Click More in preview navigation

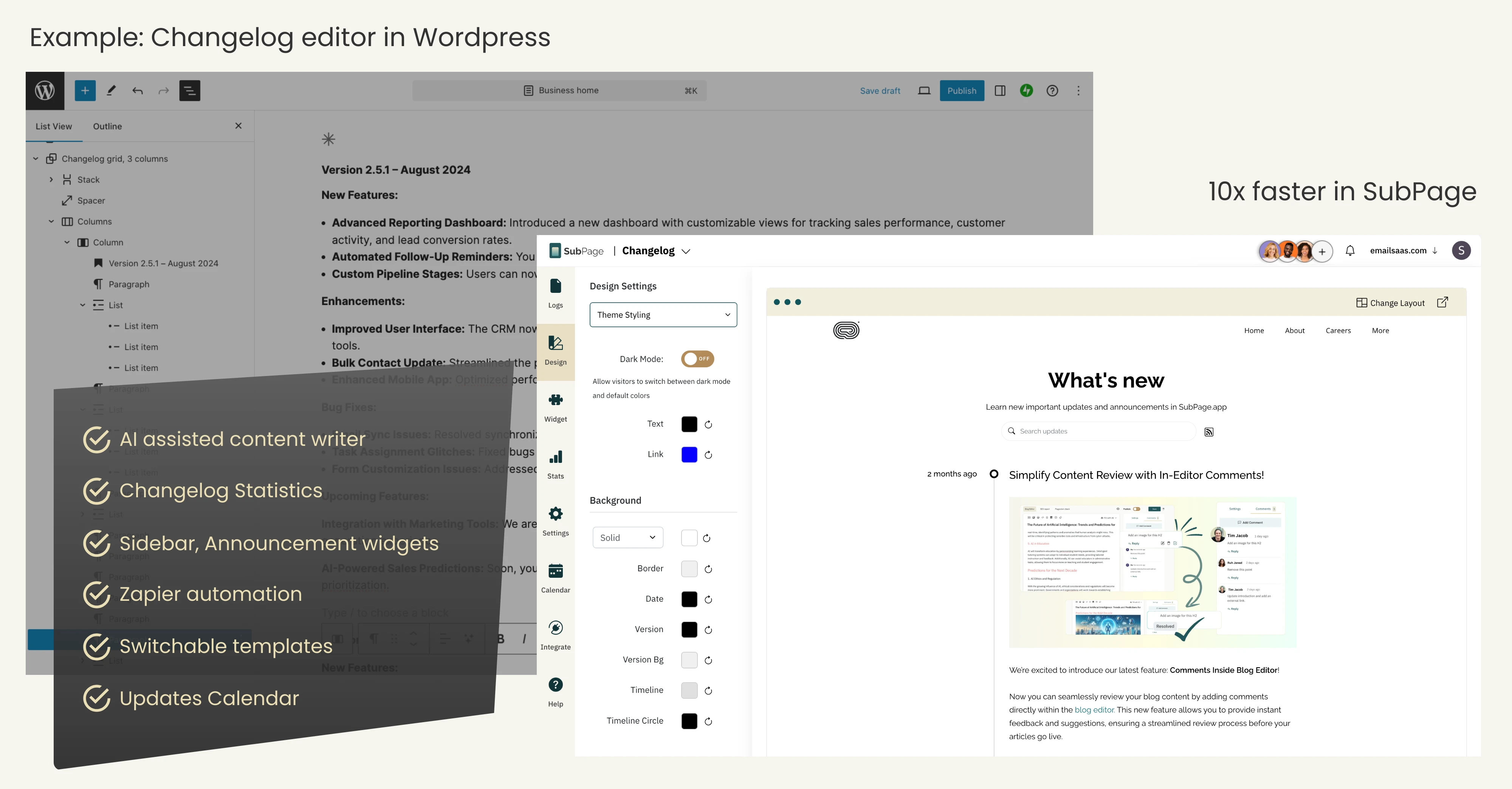1380,330
